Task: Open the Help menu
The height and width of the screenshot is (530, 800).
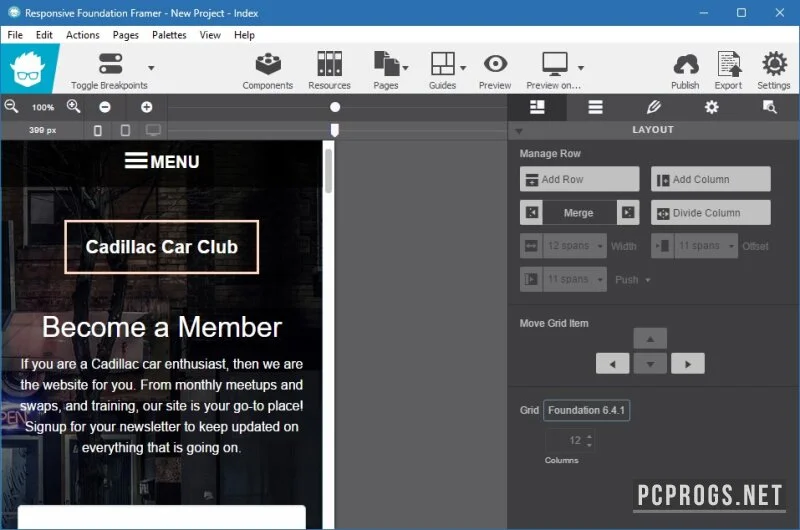Action: 244,35
